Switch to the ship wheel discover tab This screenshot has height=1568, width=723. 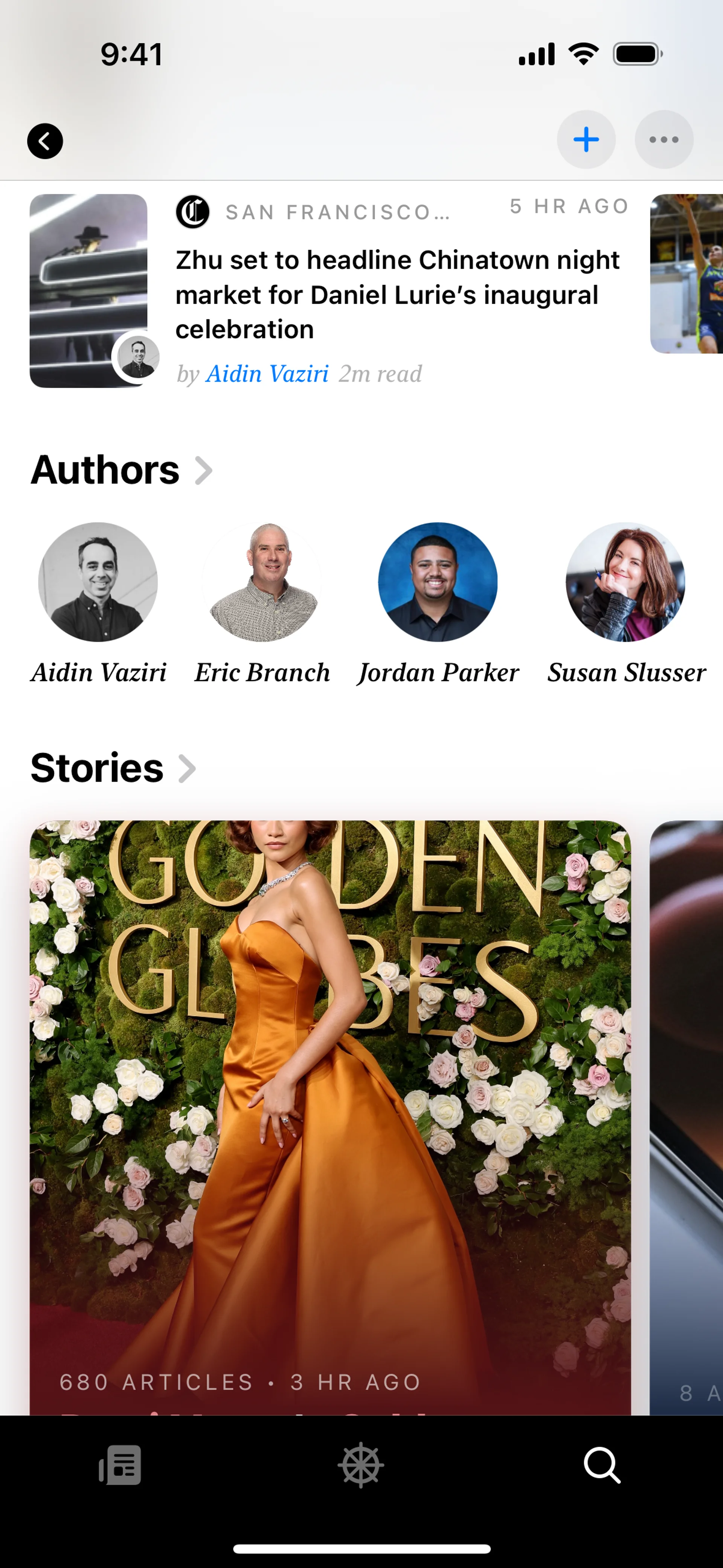click(361, 1465)
